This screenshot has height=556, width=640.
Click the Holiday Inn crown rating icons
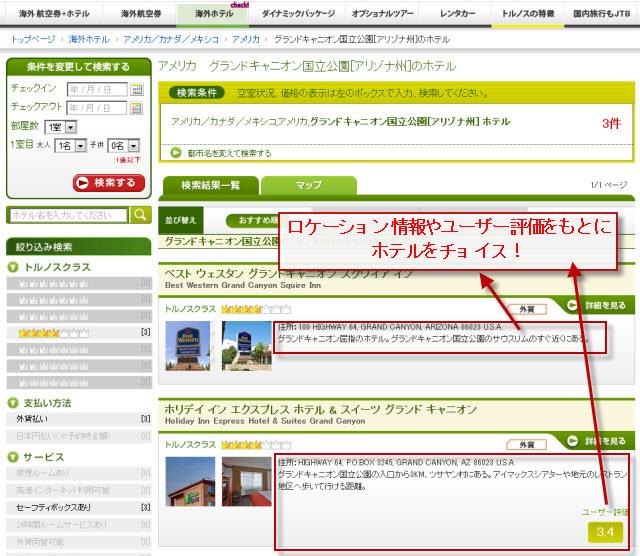256,445
